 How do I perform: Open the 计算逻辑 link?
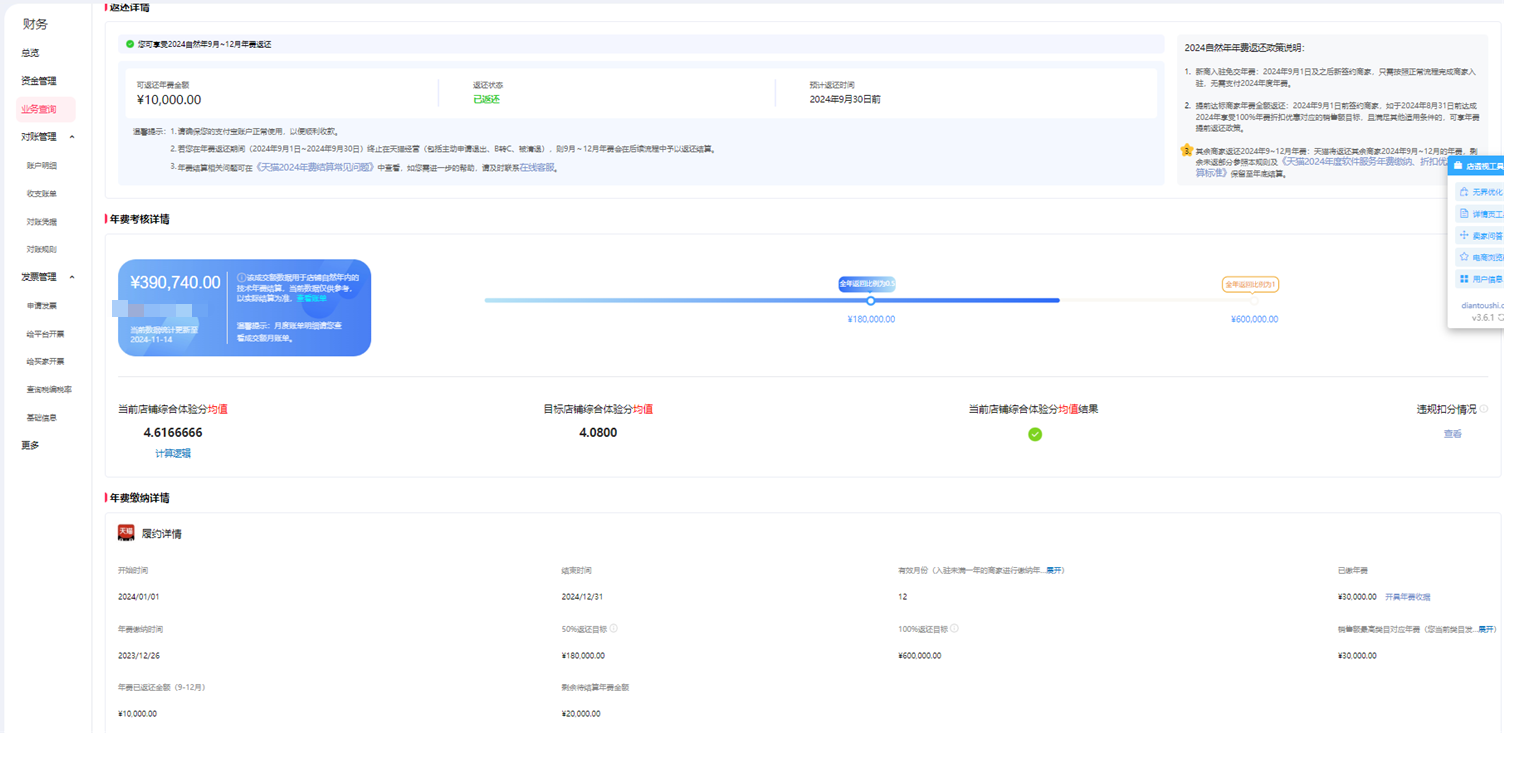click(172, 453)
